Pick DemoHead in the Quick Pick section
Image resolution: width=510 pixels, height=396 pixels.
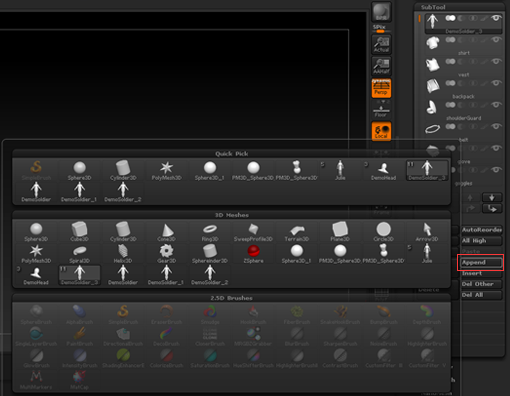point(383,170)
